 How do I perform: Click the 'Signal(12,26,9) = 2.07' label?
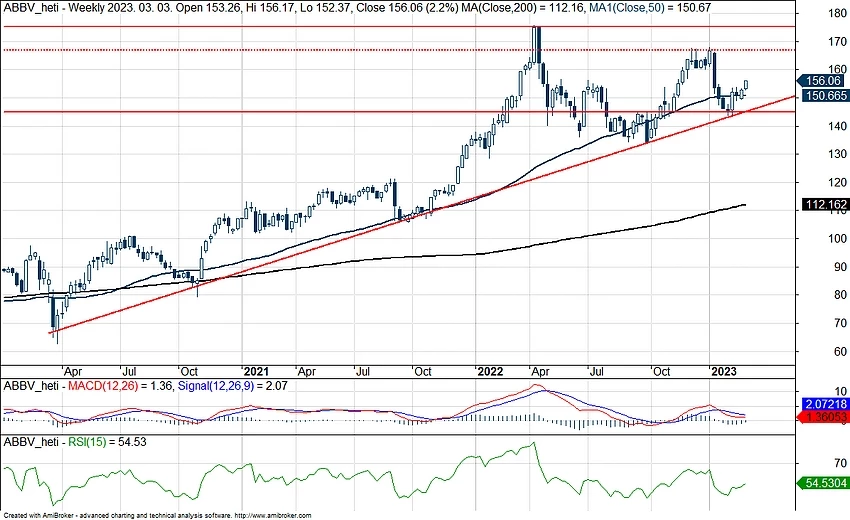click(233, 386)
